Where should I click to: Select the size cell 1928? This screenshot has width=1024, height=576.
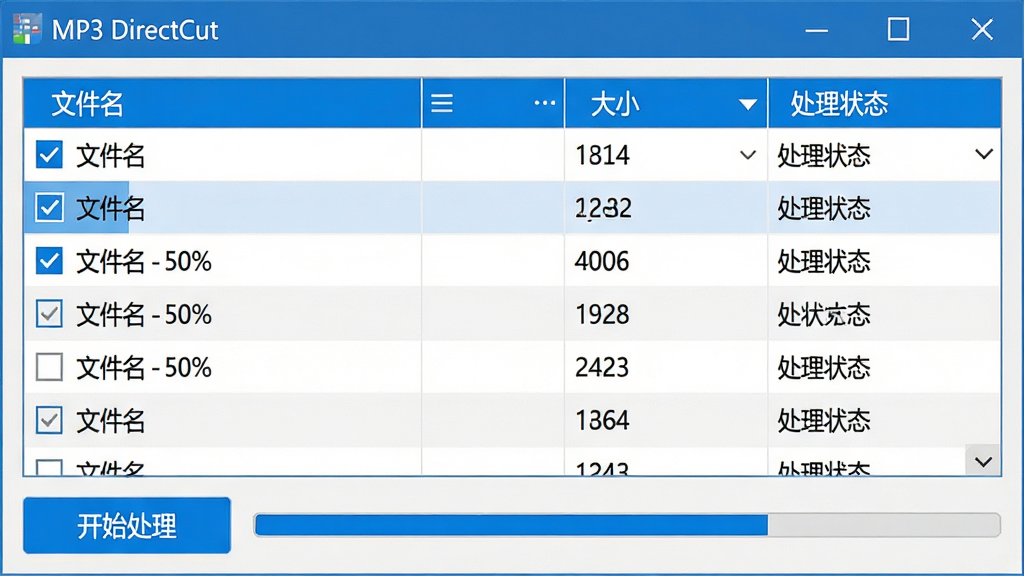pyautogui.click(x=602, y=315)
